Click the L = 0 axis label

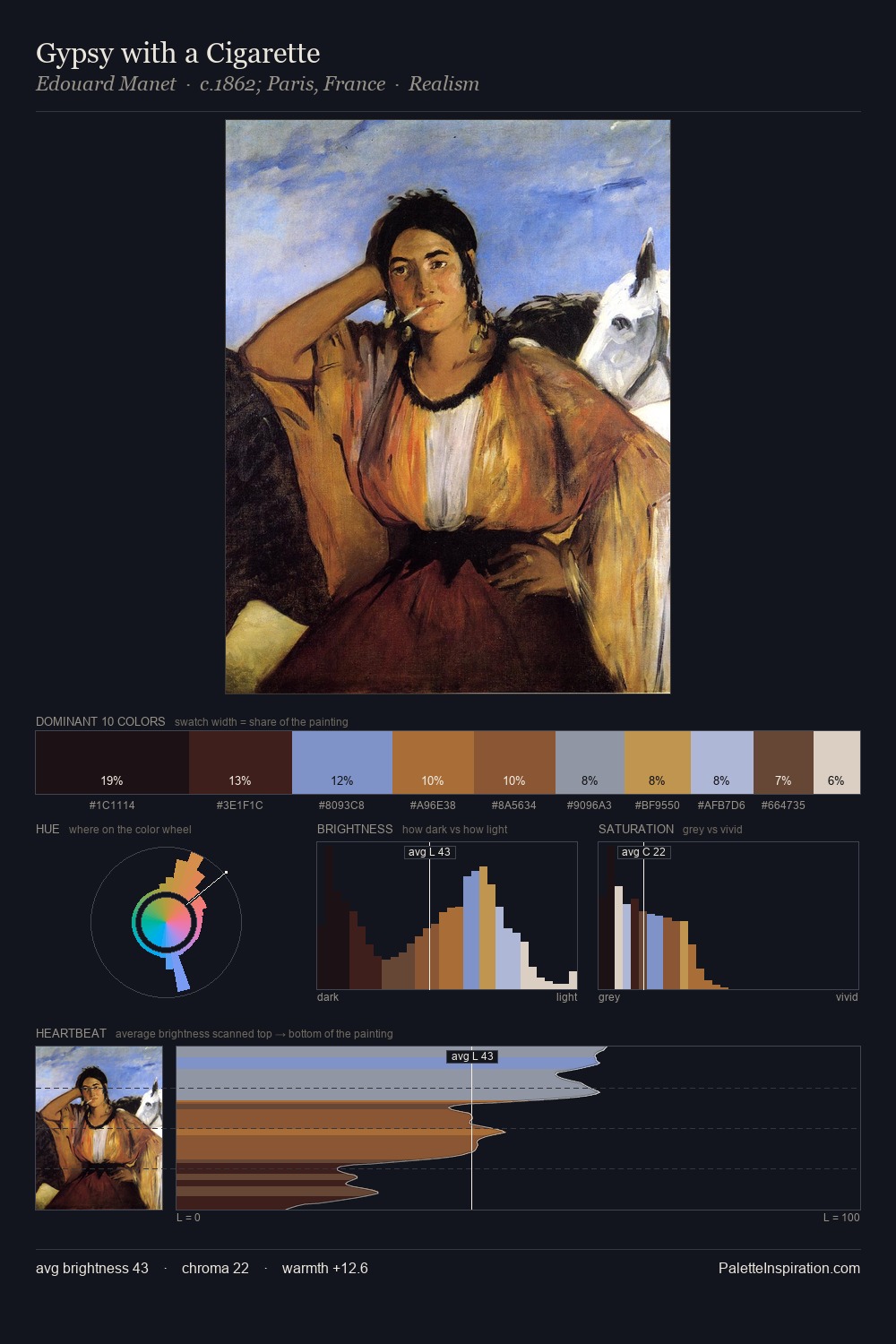coord(188,1218)
